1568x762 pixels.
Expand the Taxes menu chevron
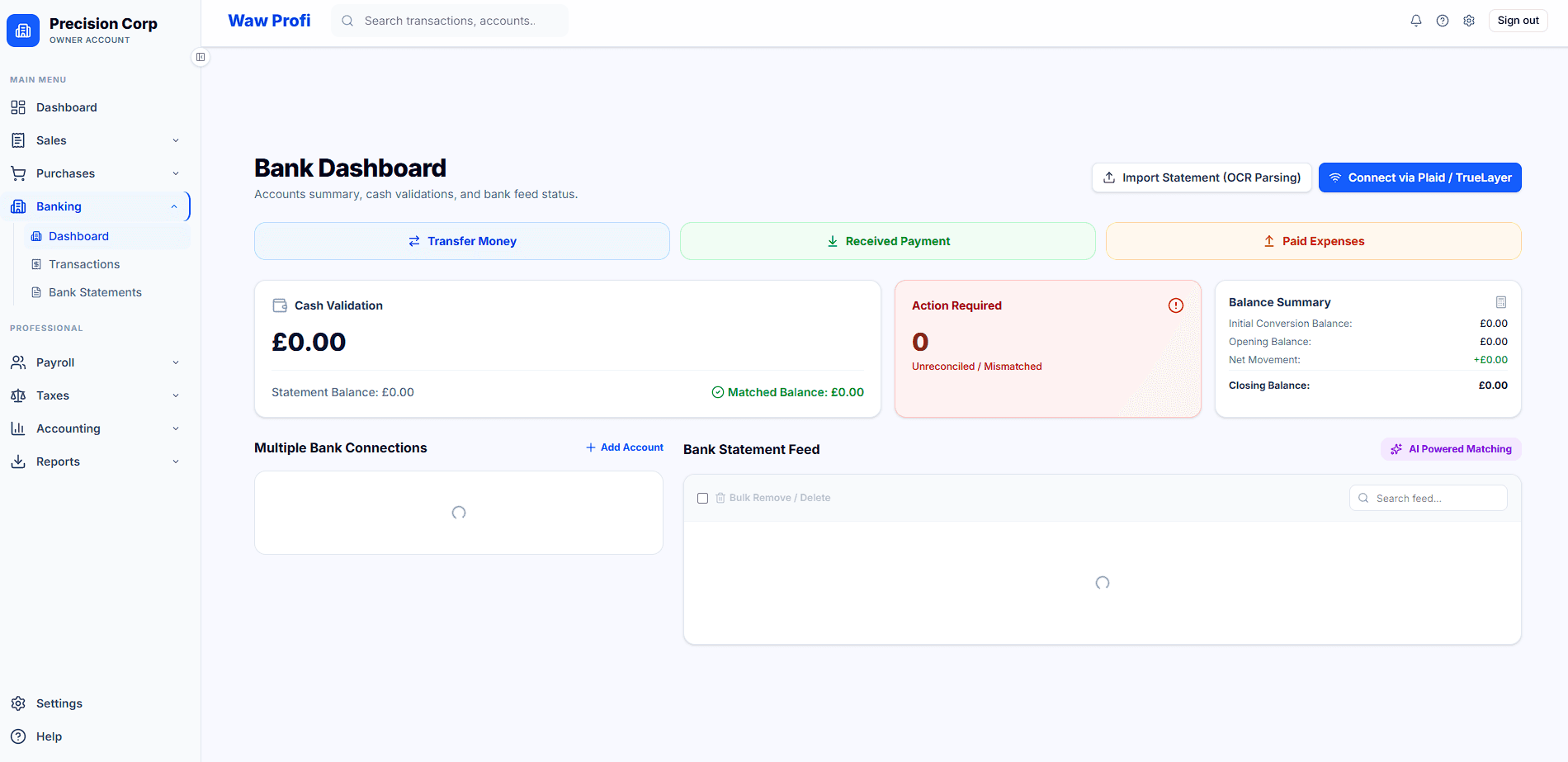click(176, 395)
